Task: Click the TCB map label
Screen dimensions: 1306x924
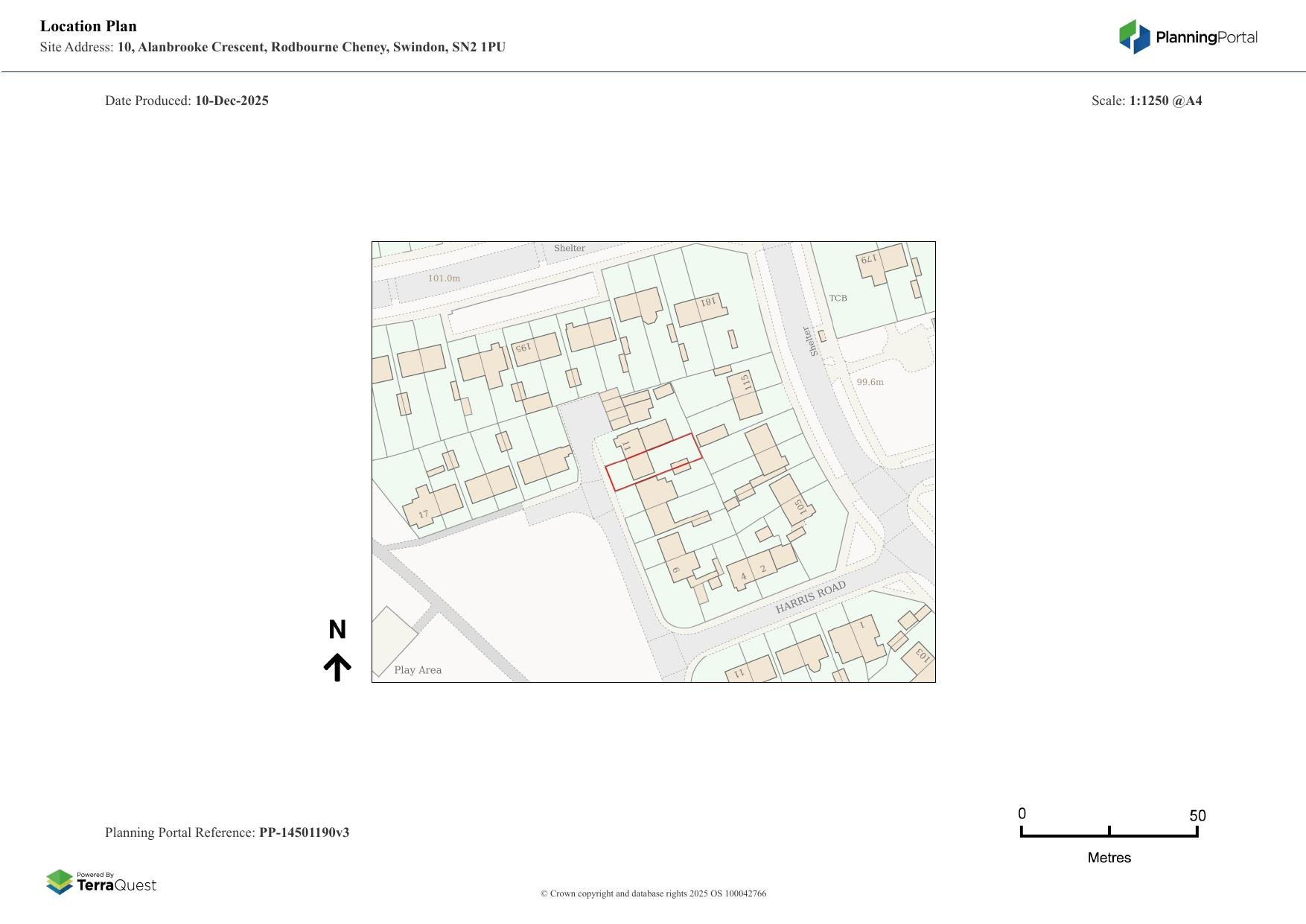Action: (838, 298)
